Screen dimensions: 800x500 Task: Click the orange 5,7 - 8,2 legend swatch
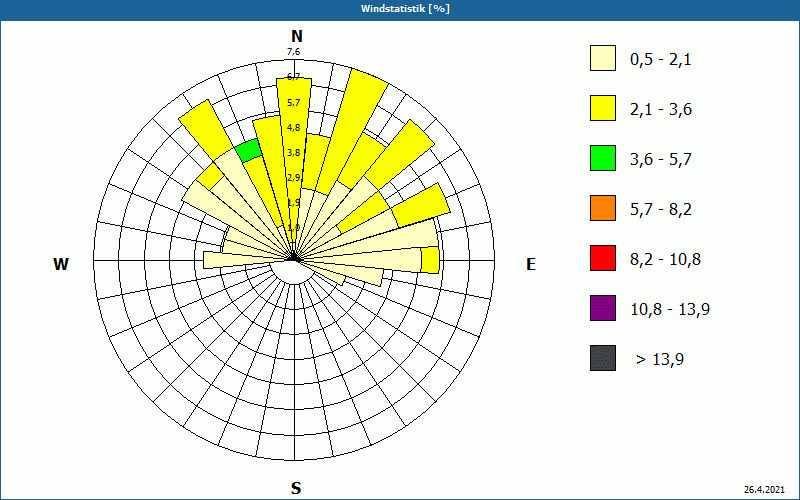coord(603,208)
